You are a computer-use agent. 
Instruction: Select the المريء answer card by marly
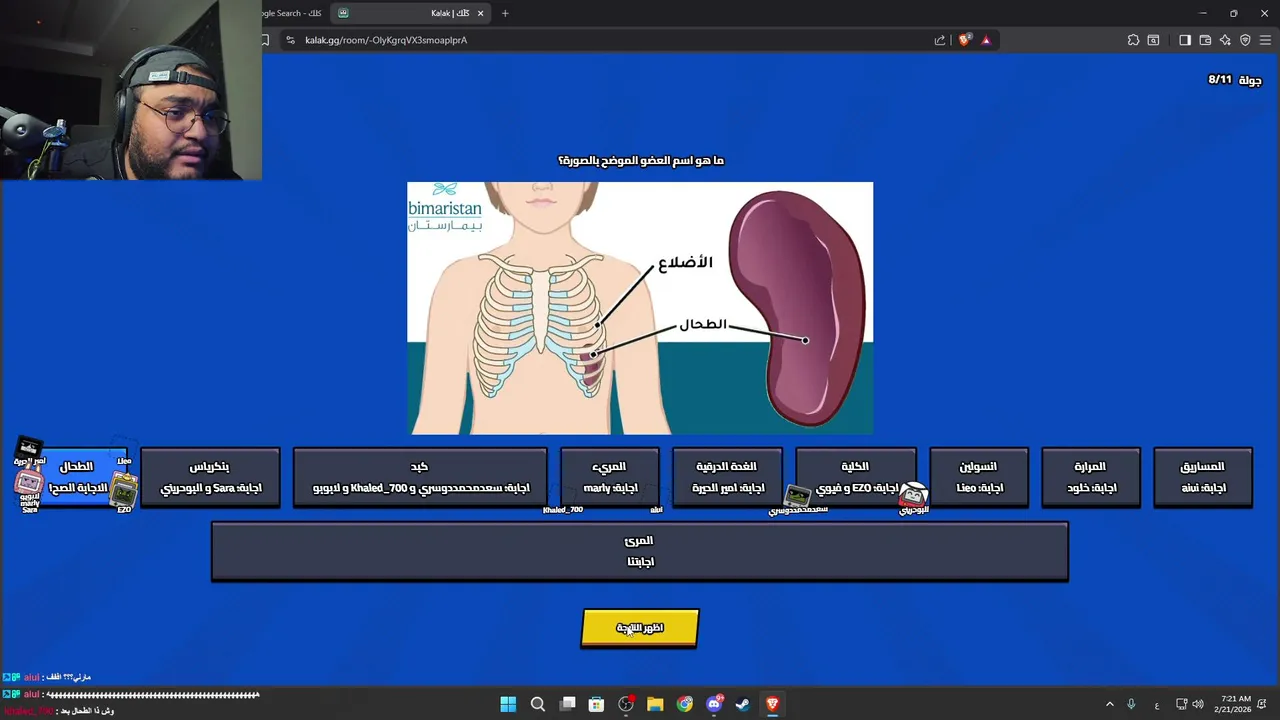coord(610,477)
